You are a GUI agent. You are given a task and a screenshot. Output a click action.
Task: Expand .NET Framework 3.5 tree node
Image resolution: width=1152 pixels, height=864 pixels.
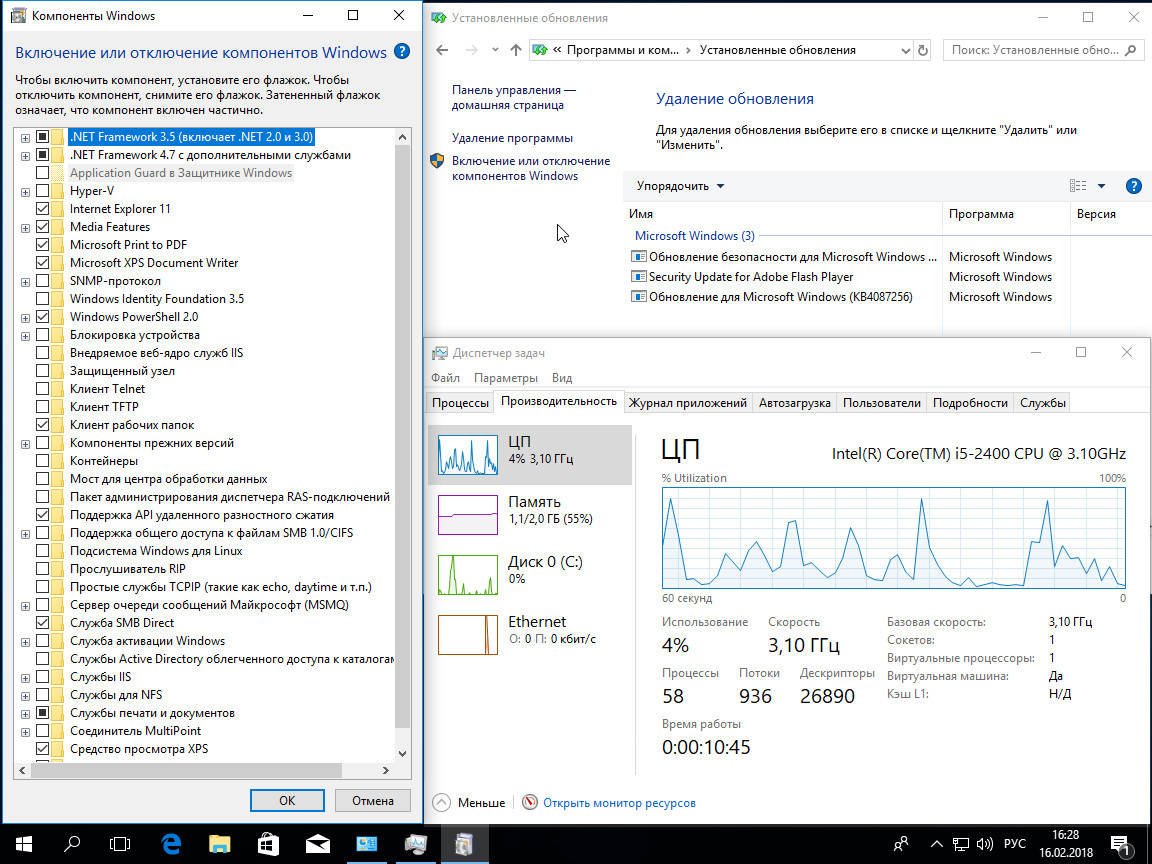[25, 137]
